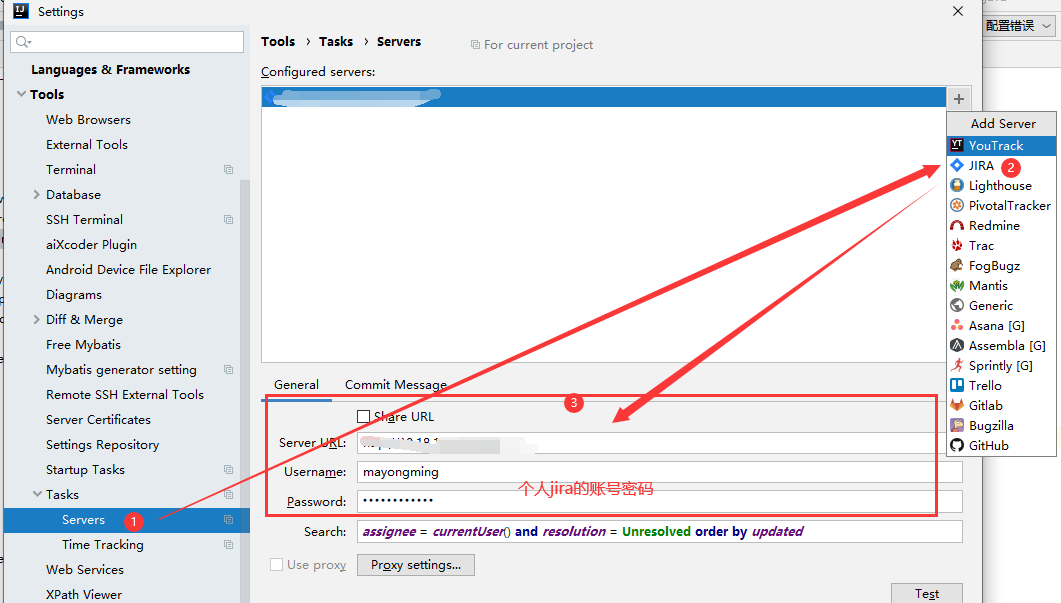Choose JIRA from Add Server menu
Viewport: 1061px width, 603px height.
1001,165
